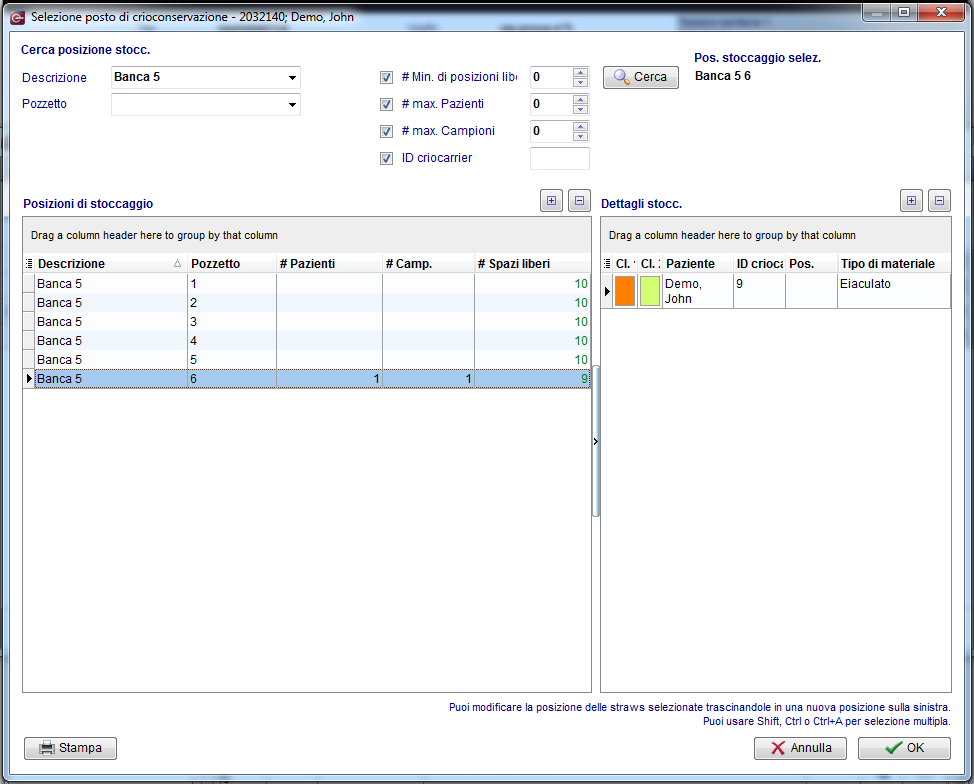This screenshot has height=784, width=974.
Task: Toggle the ID criocarrier checkbox
Action: click(x=386, y=158)
